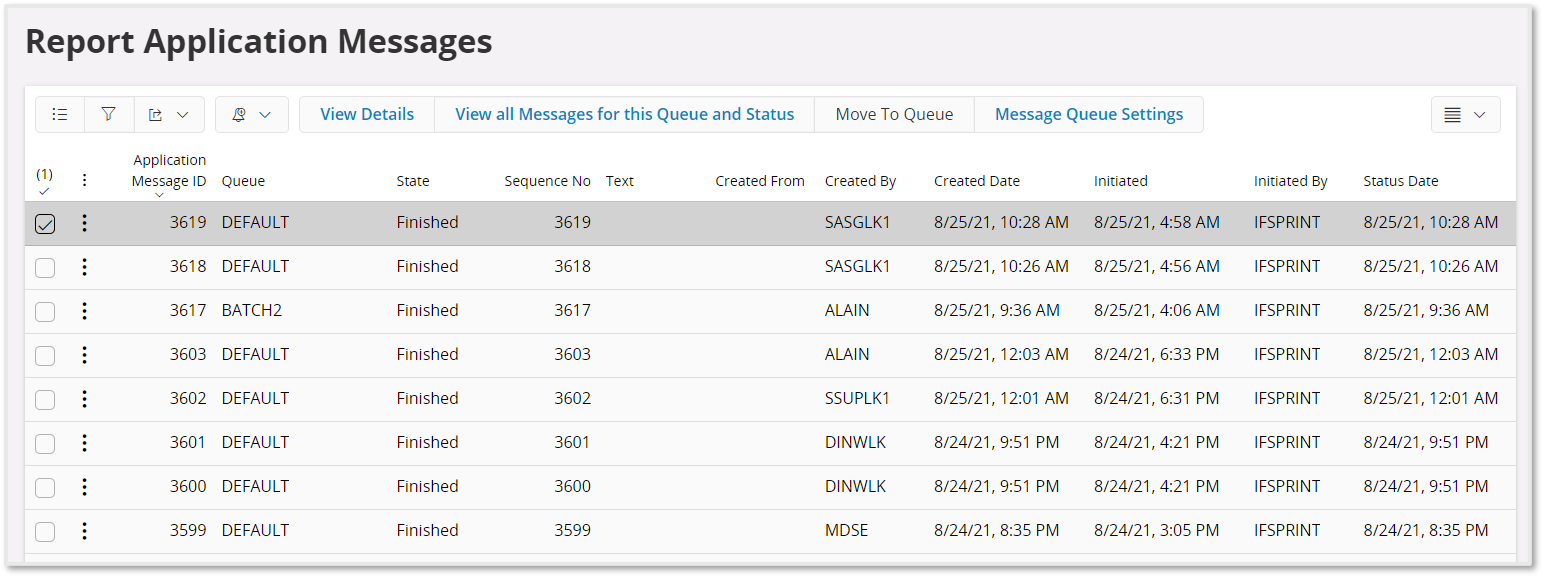Open the kebab menu for message 3617
1543x577 pixels.
pos(84,311)
